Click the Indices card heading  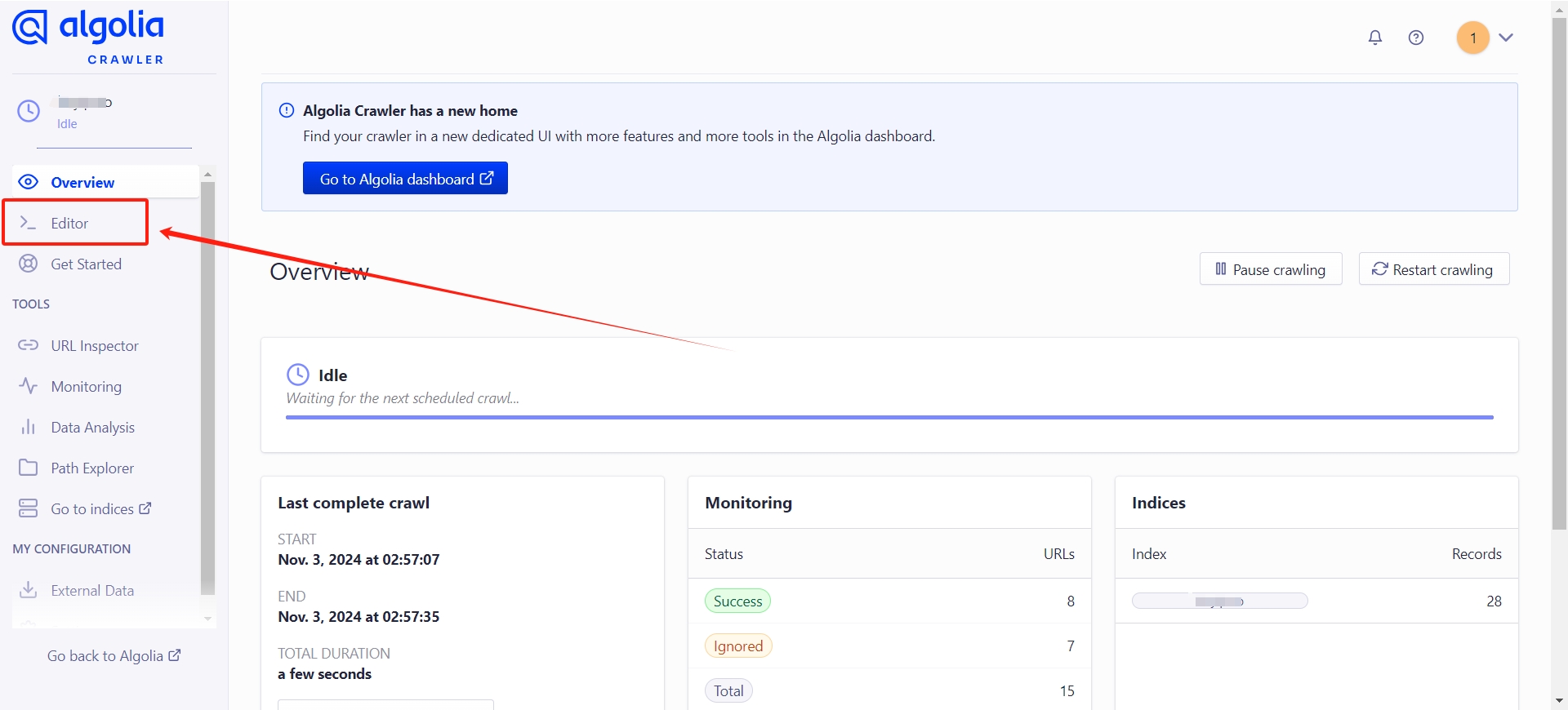click(x=1159, y=503)
